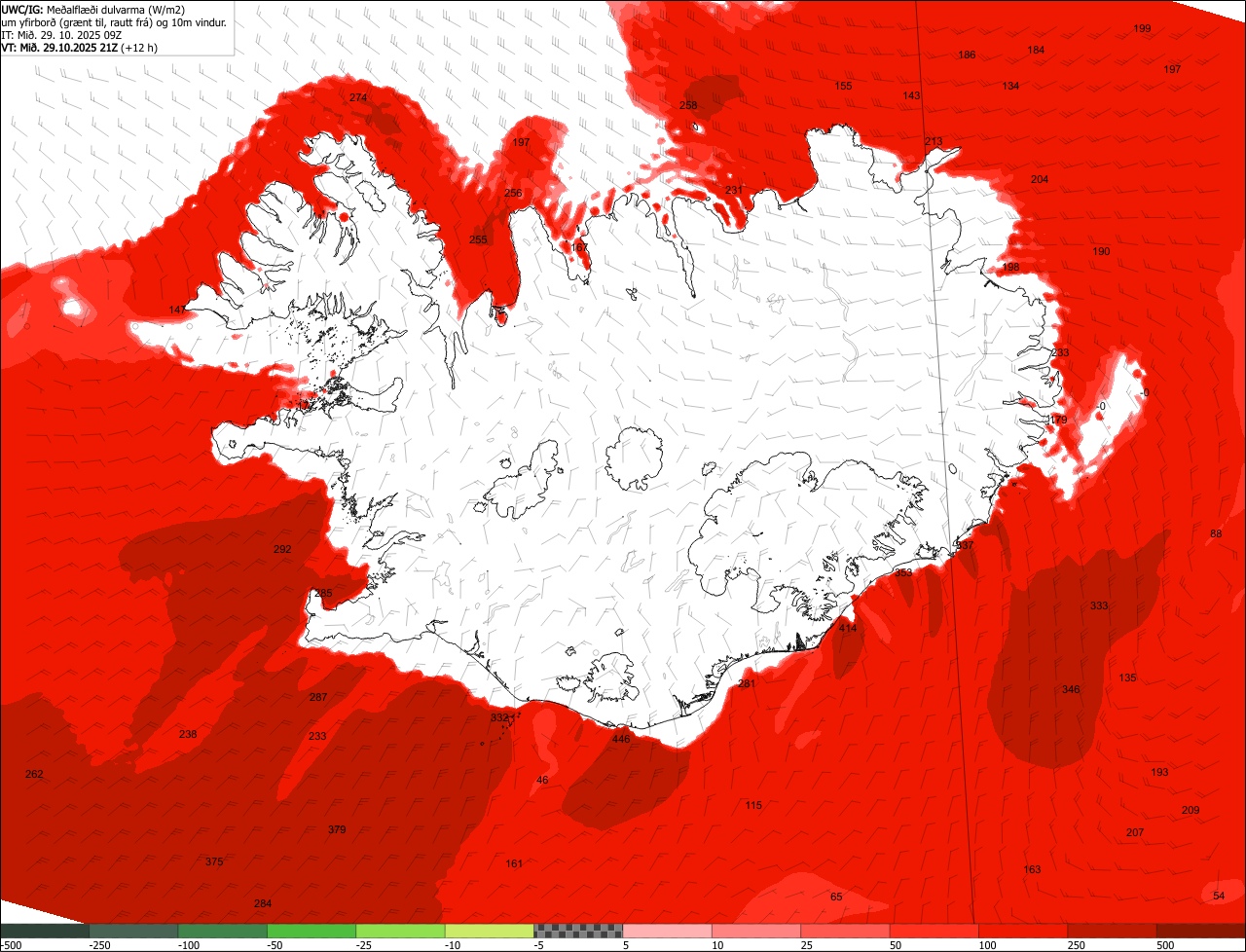The image size is (1246, 952).
Task: Click the map value 135
Action: pos(1127,677)
